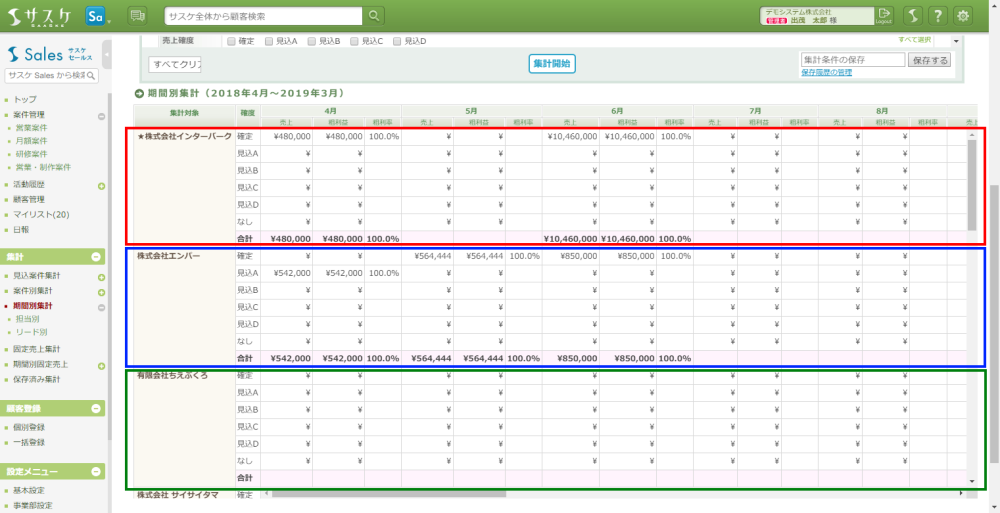Collapse the 設定メニュー sidebar section
Image resolution: width=1000 pixels, height=513 pixels.
[x=98, y=471]
